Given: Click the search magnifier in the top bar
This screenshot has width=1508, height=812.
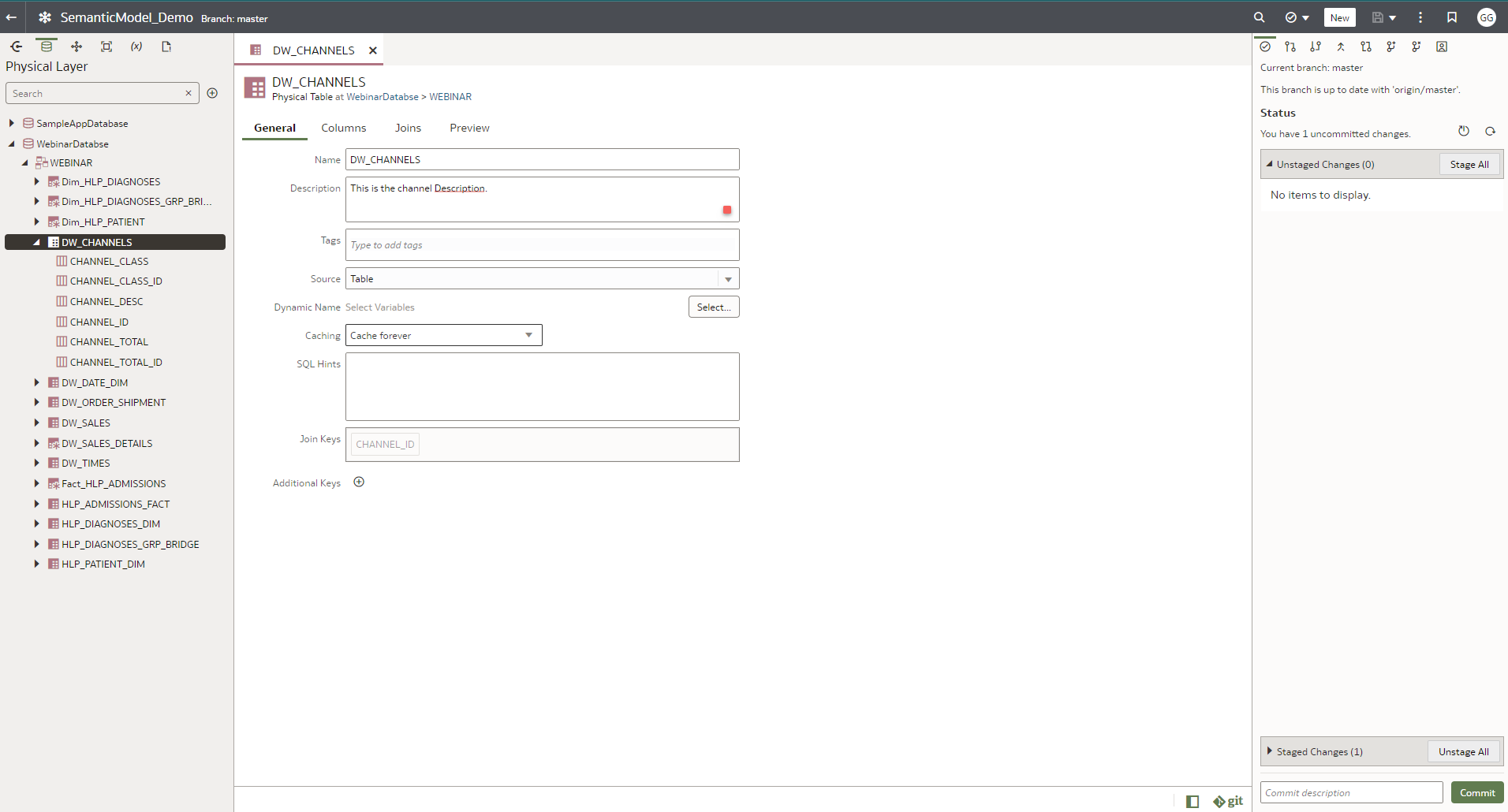Looking at the screenshot, I should (x=1258, y=17).
